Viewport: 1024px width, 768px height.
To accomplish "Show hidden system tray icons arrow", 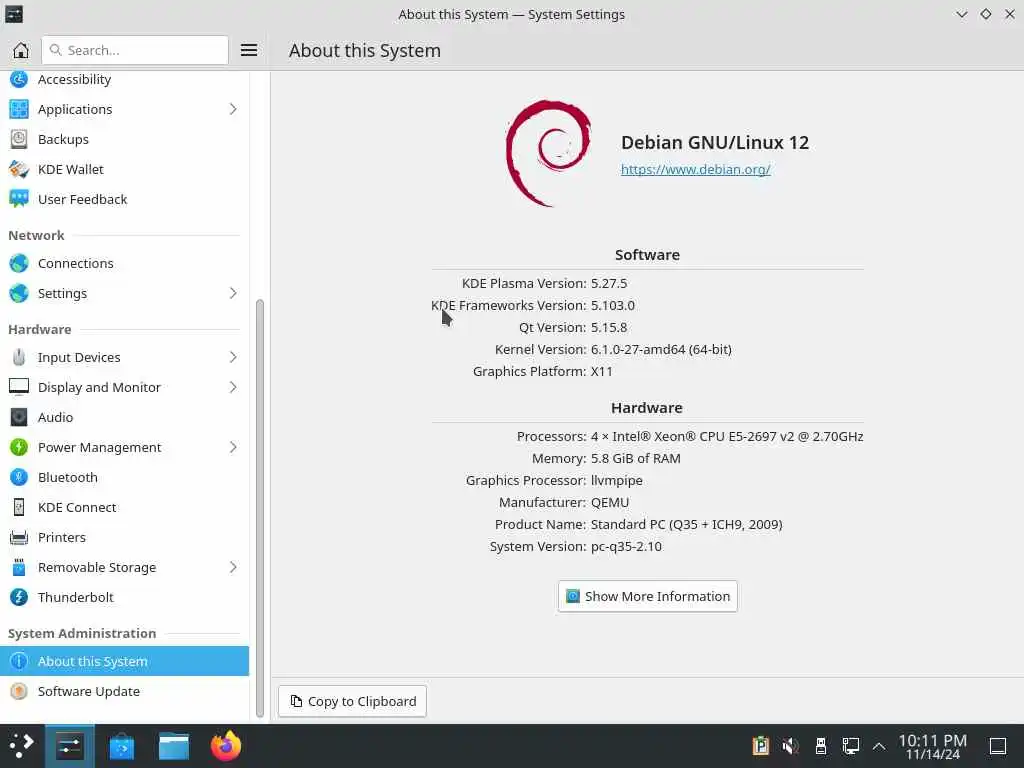I will (x=879, y=746).
